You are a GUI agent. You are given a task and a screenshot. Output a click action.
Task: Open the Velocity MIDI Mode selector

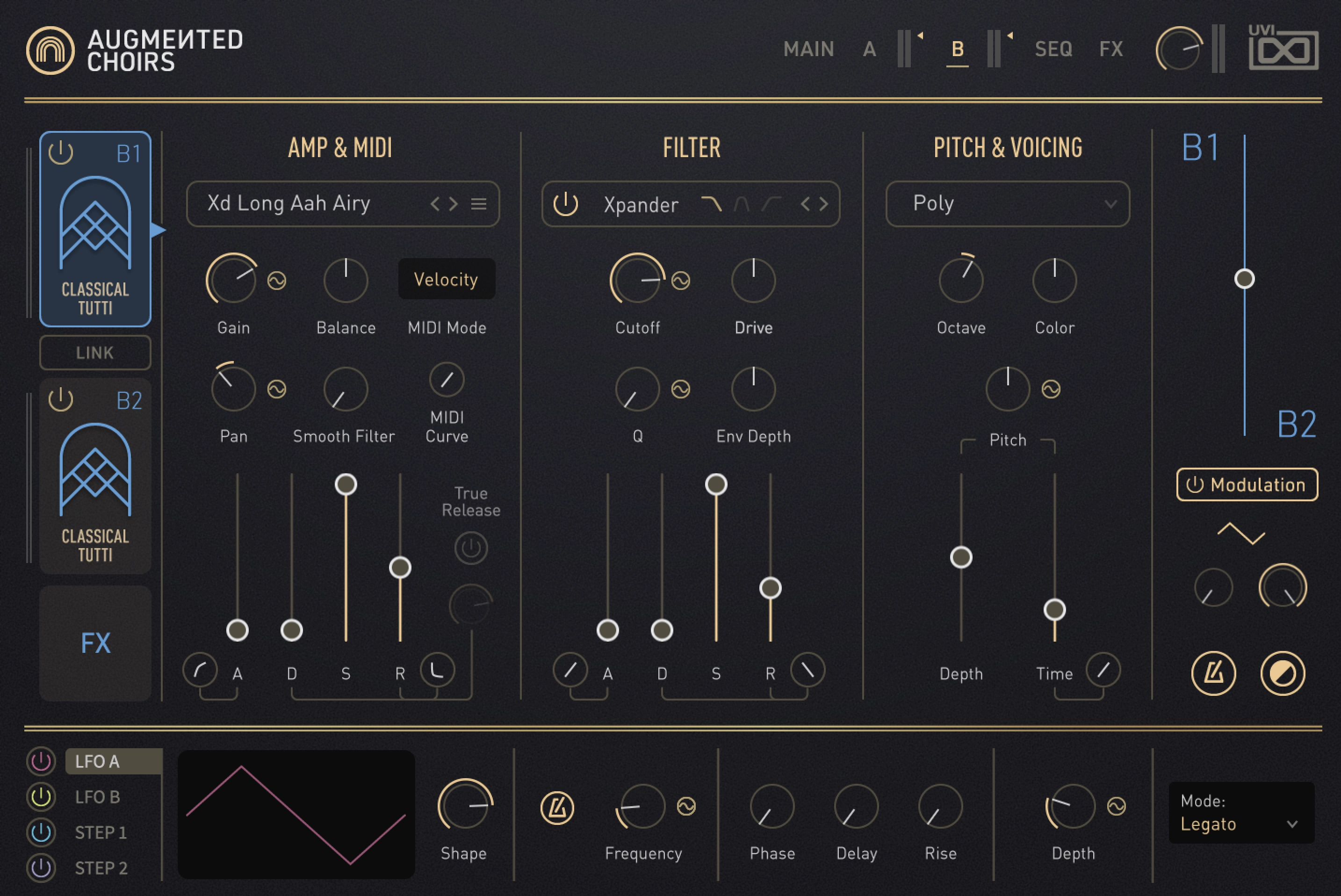pyautogui.click(x=446, y=279)
